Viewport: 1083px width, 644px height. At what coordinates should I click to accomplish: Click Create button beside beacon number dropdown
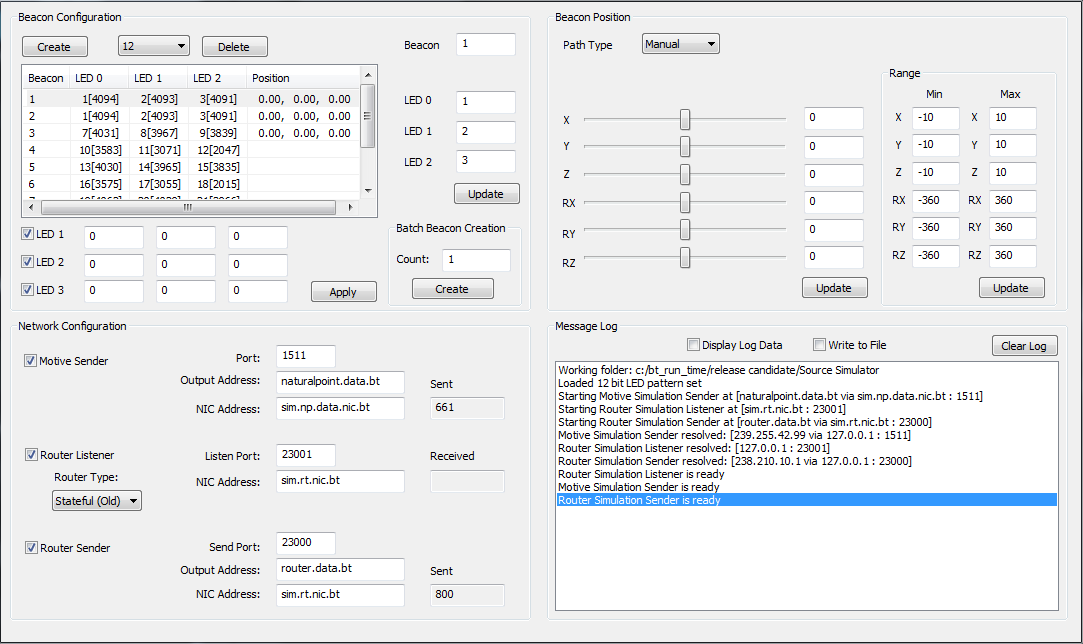click(x=54, y=47)
